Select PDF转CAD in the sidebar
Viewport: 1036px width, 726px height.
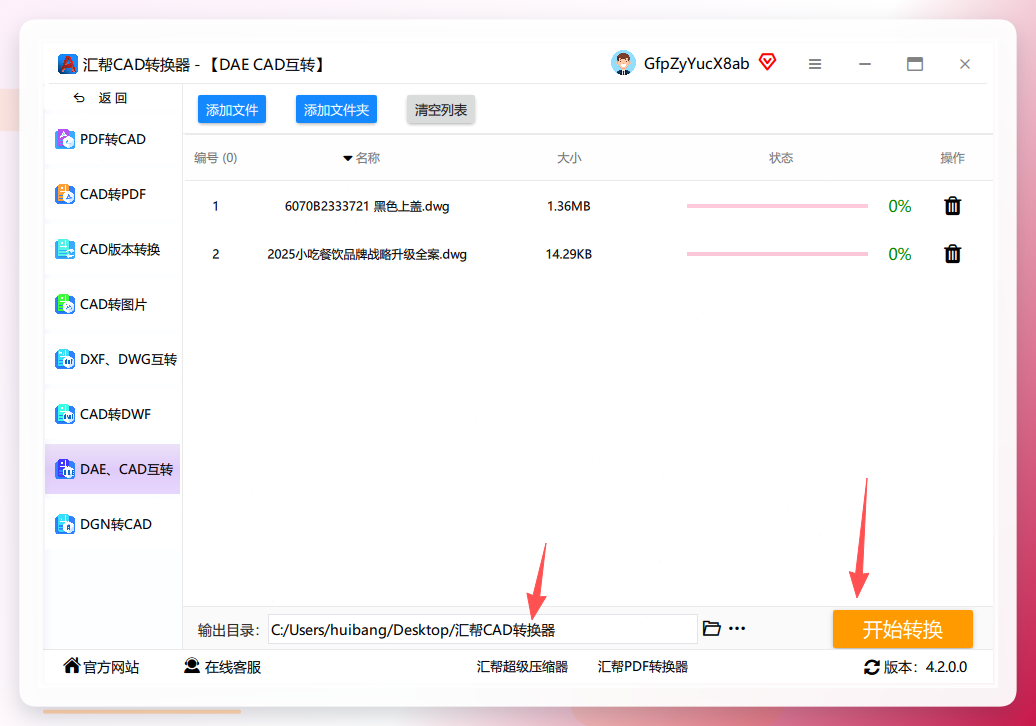pyautogui.click(x=112, y=139)
